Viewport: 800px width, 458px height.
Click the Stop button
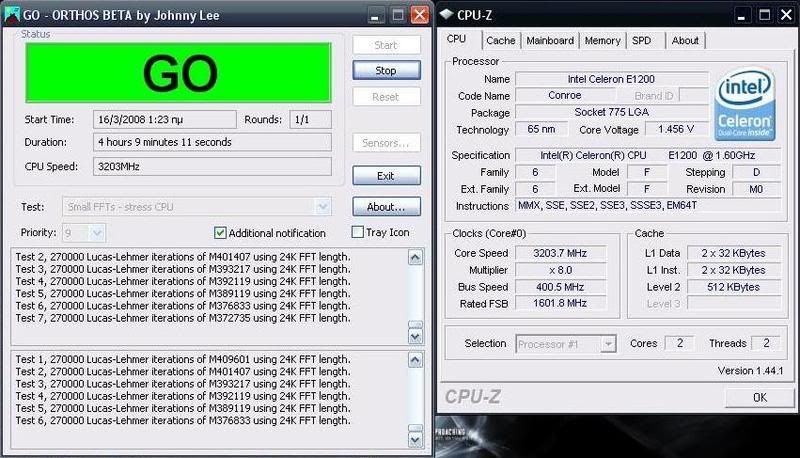[386, 70]
